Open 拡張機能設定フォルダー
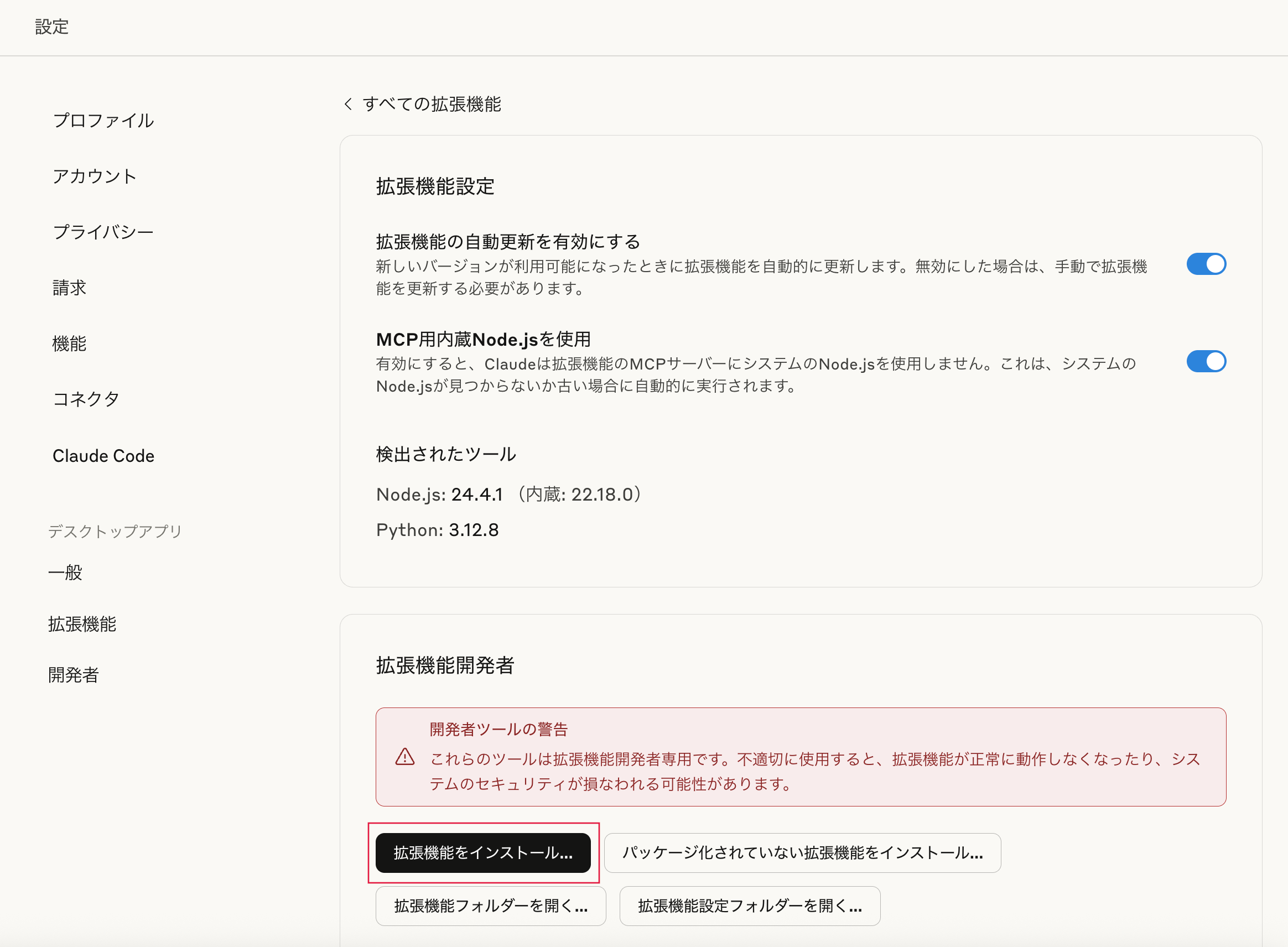The image size is (1288, 947). tap(749, 906)
